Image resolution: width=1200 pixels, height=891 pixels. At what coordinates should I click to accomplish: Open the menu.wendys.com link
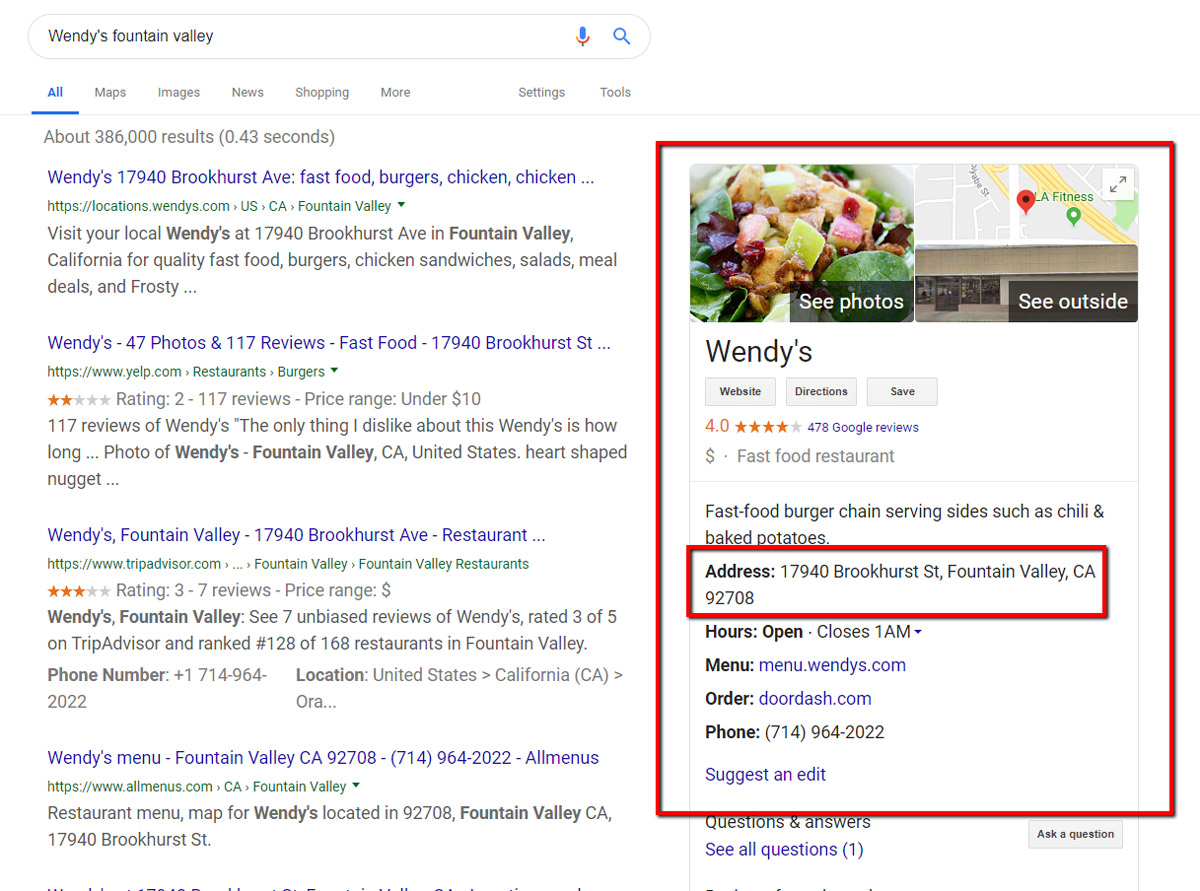pos(832,665)
